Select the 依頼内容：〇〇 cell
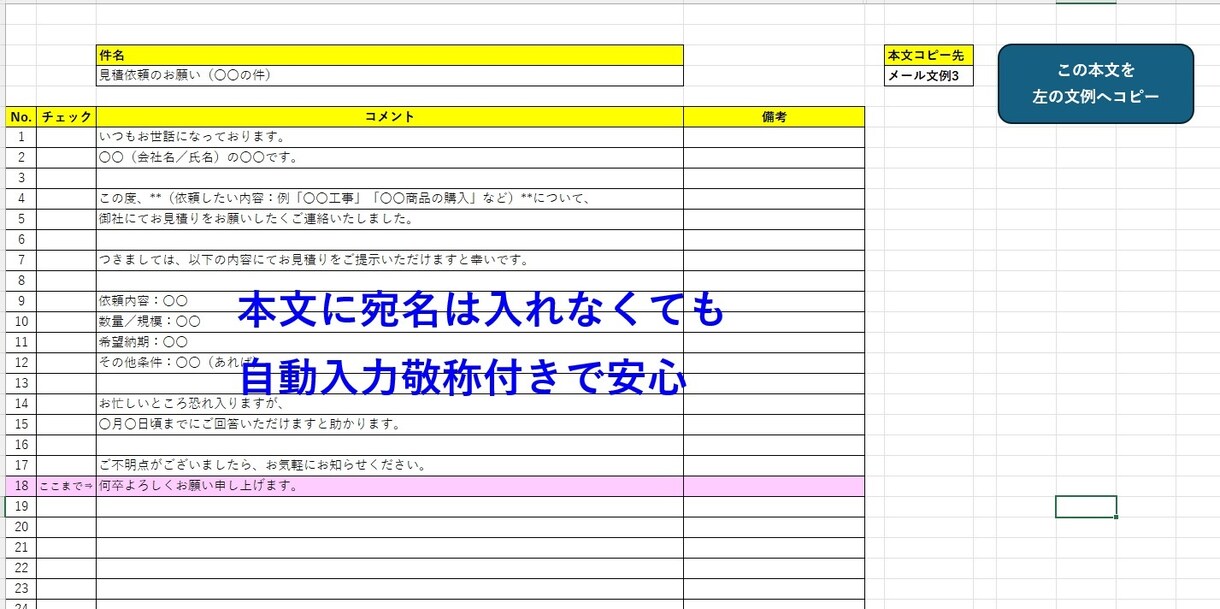1220x609 pixels. (x=390, y=301)
